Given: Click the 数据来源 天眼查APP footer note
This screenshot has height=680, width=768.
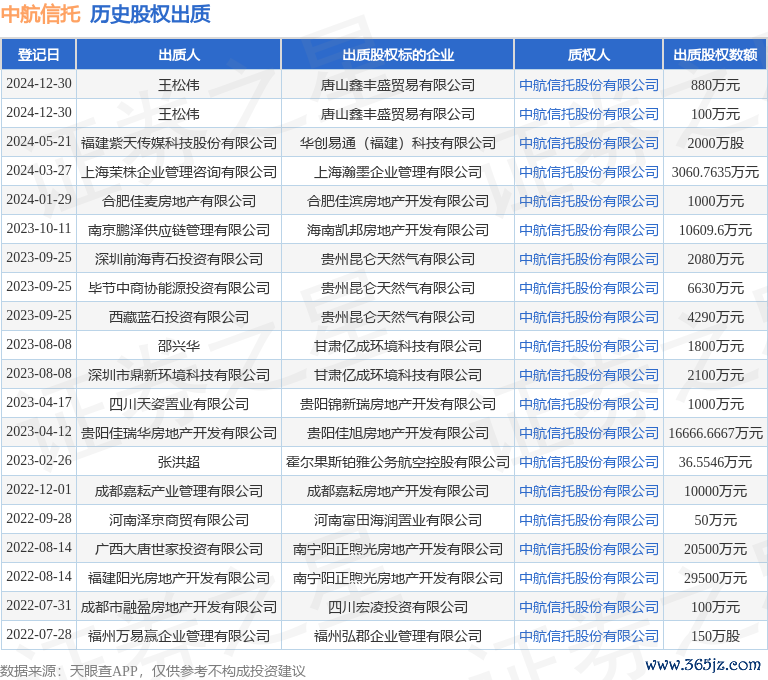Looking at the screenshot, I should point(153,671).
